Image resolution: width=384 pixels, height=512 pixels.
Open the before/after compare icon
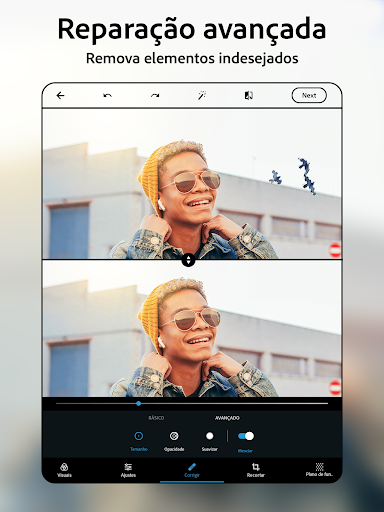coord(249,96)
